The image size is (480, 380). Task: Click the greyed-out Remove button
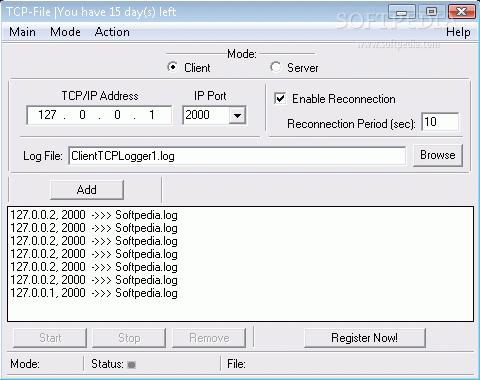[209, 338]
